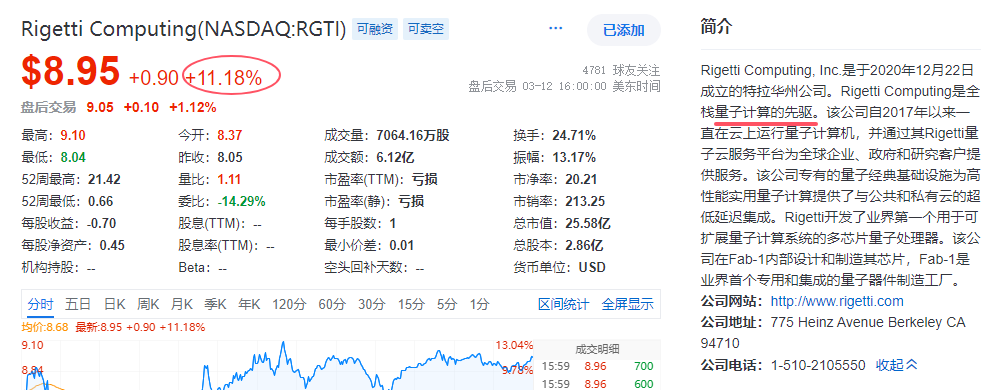Image resolution: width=999 pixels, height=390 pixels.
Task: Click the intraday price line chart
Action: click(278, 365)
